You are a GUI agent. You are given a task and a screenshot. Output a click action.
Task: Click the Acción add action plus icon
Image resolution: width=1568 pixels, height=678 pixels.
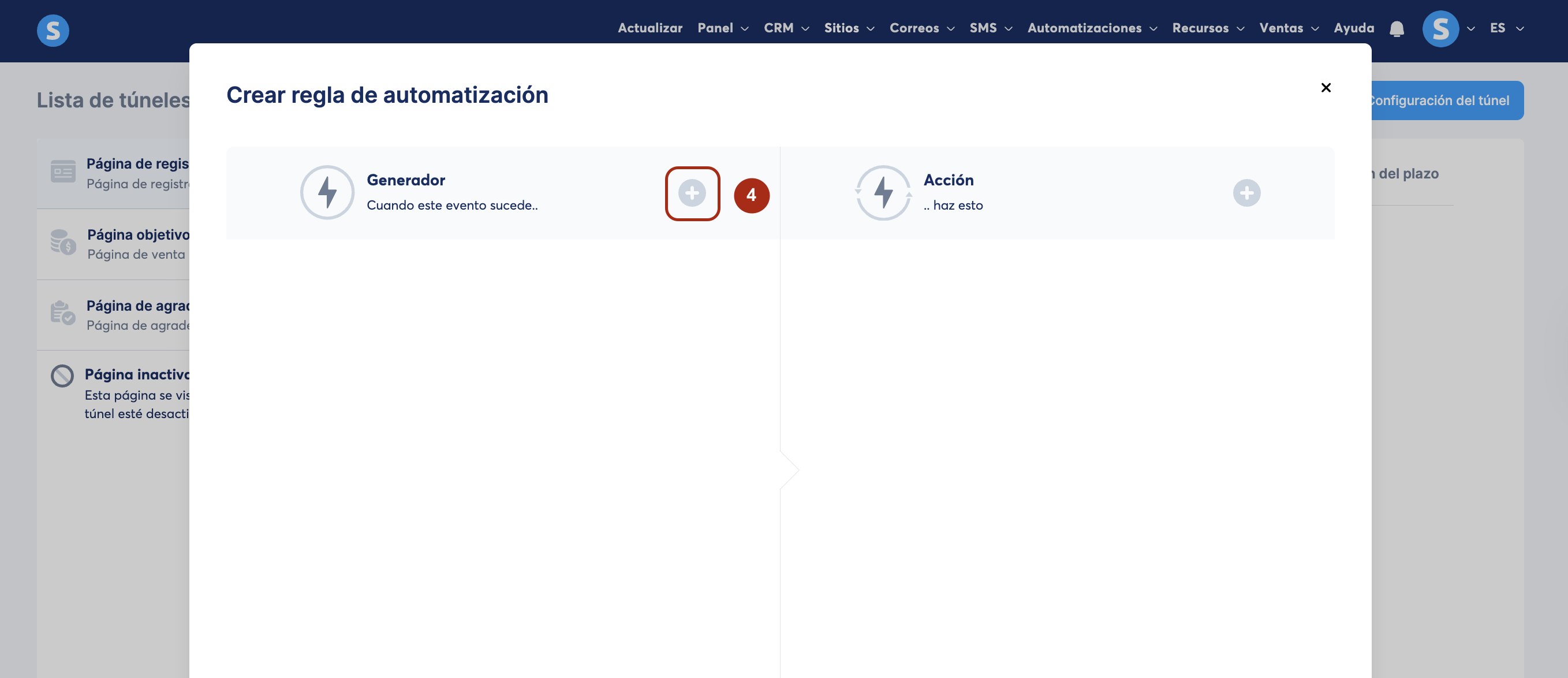tap(1246, 193)
